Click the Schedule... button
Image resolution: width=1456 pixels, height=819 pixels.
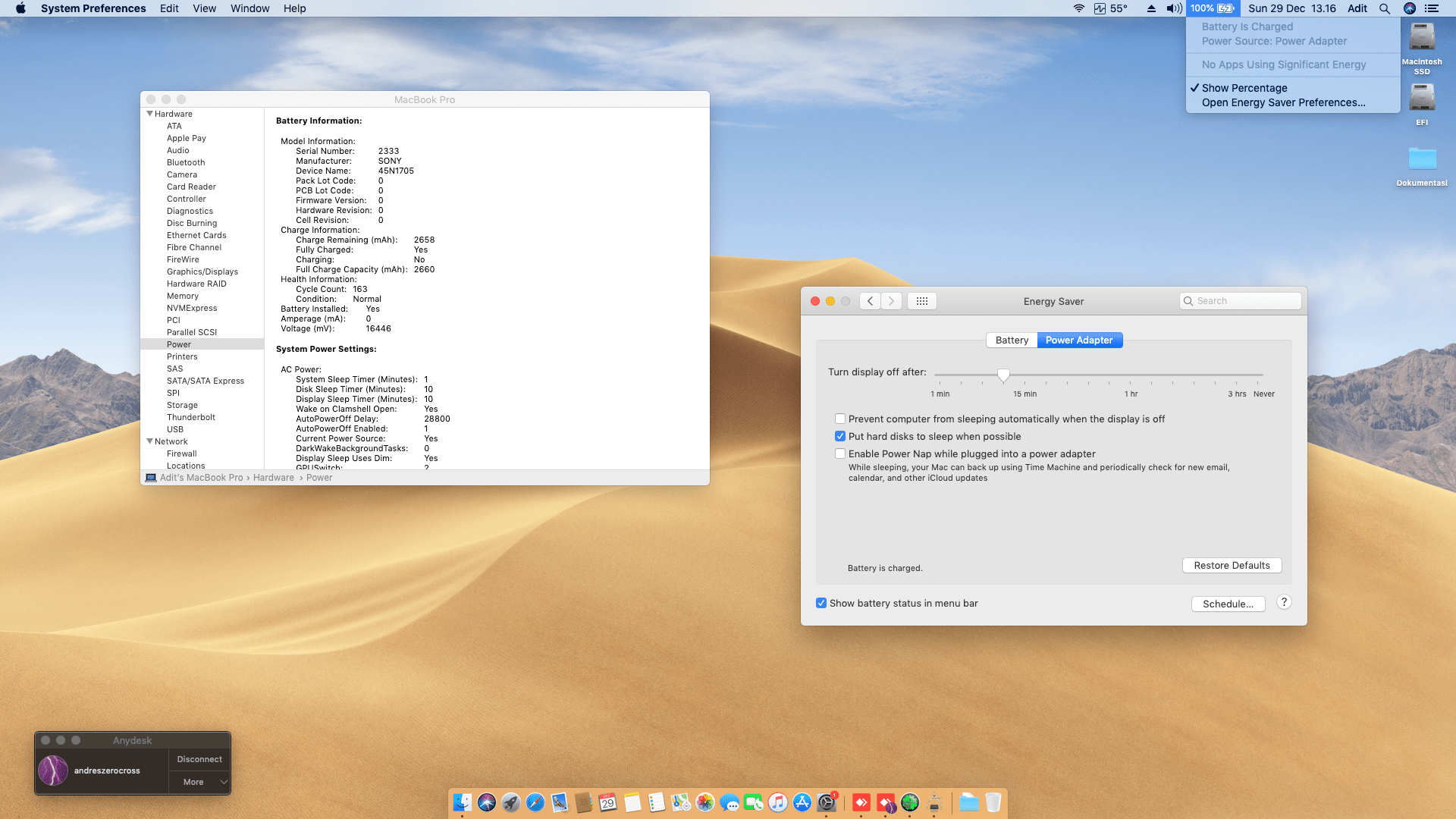tap(1228, 604)
